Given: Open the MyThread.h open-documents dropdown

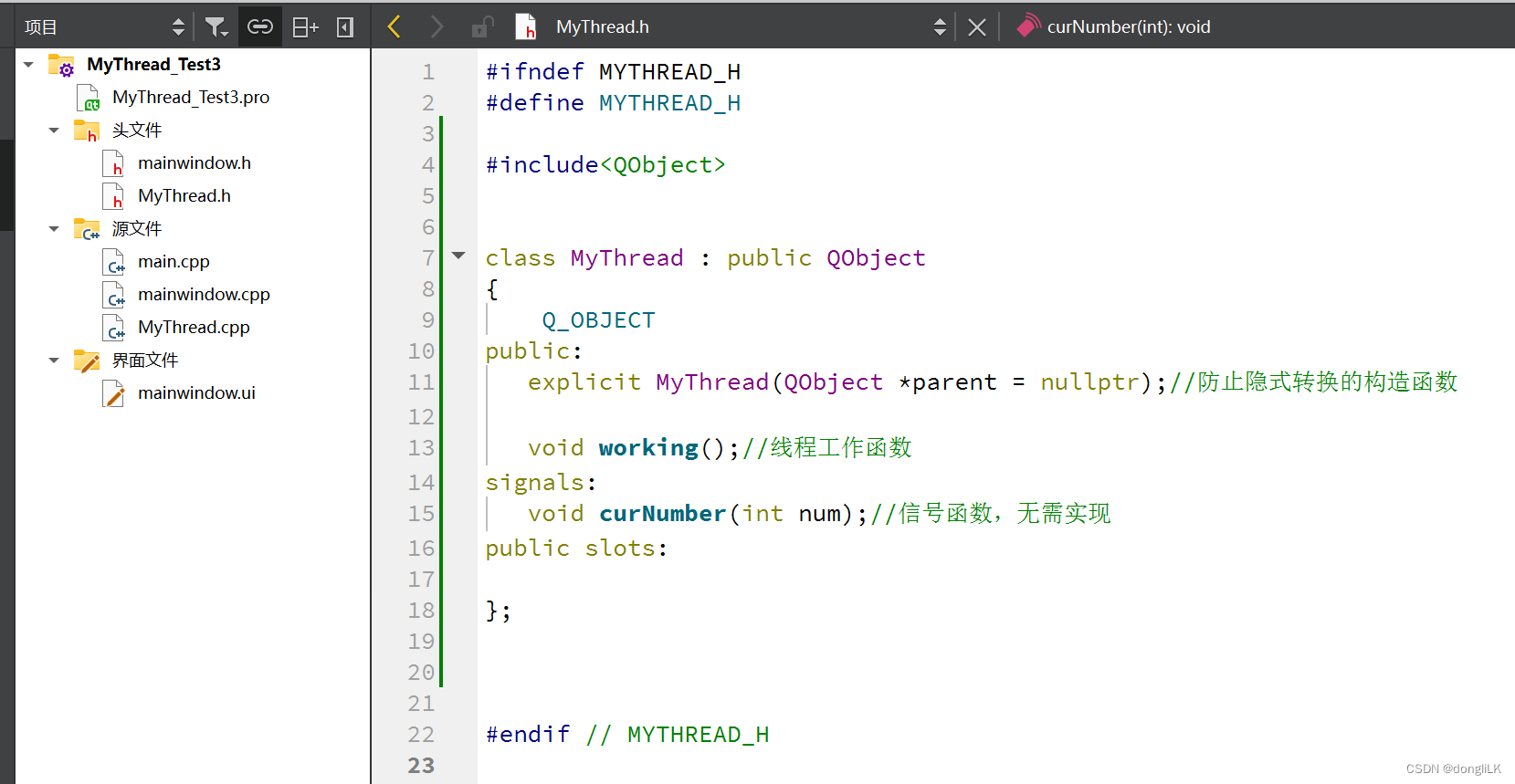Looking at the screenshot, I should pyautogui.click(x=940, y=27).
